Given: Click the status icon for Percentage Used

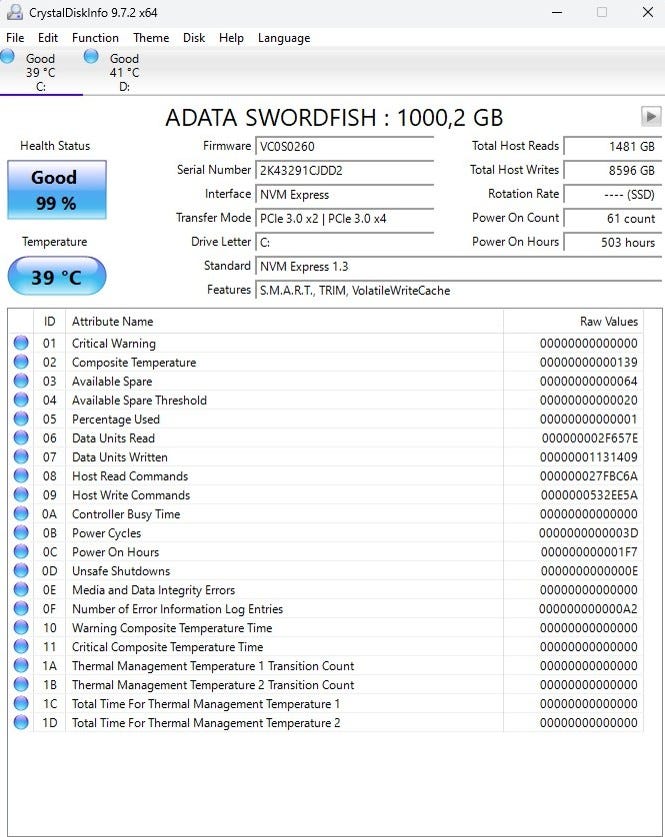Looking at the screenshot, I should coord(21,418).
